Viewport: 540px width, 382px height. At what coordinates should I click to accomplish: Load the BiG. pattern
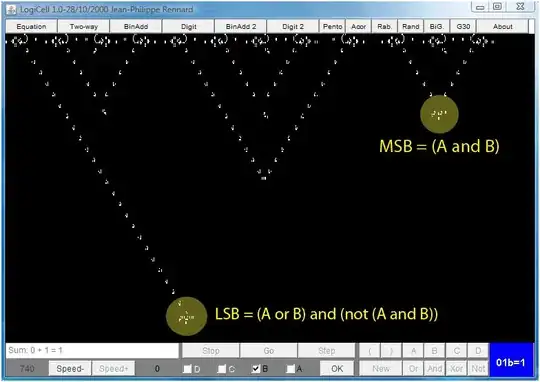coord(437,27)
